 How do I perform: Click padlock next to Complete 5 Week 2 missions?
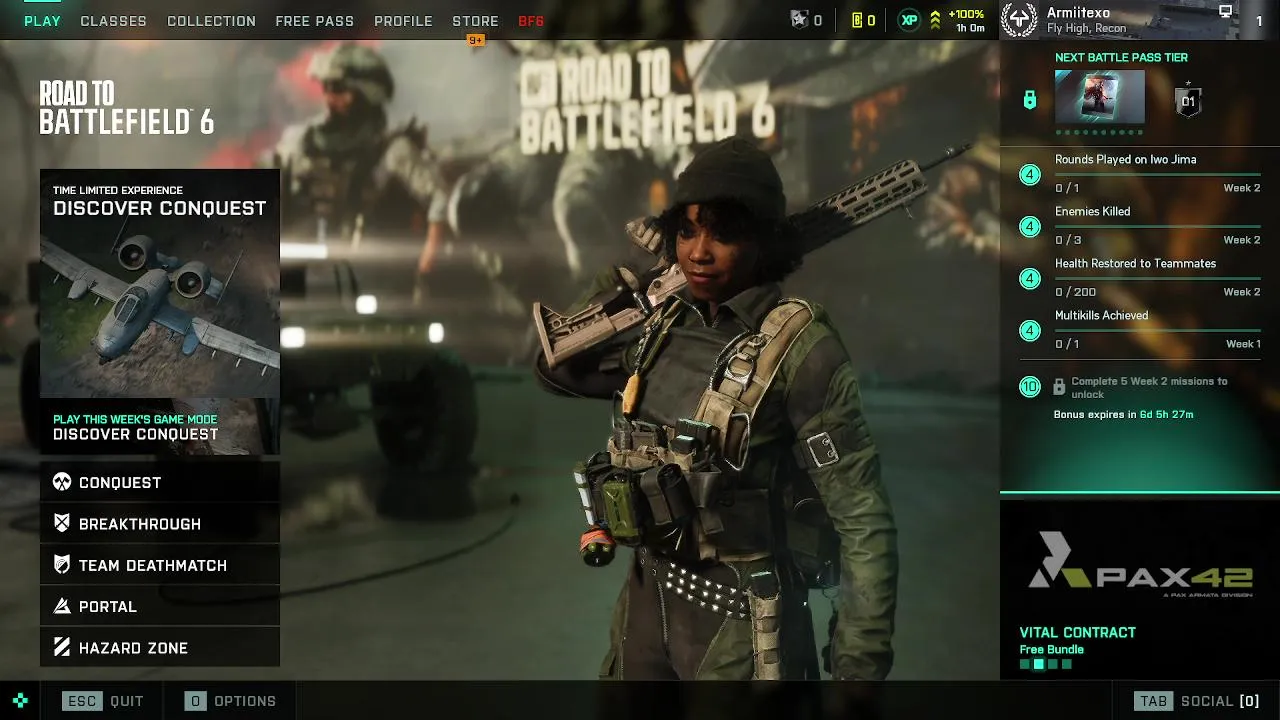[1059, 387]
